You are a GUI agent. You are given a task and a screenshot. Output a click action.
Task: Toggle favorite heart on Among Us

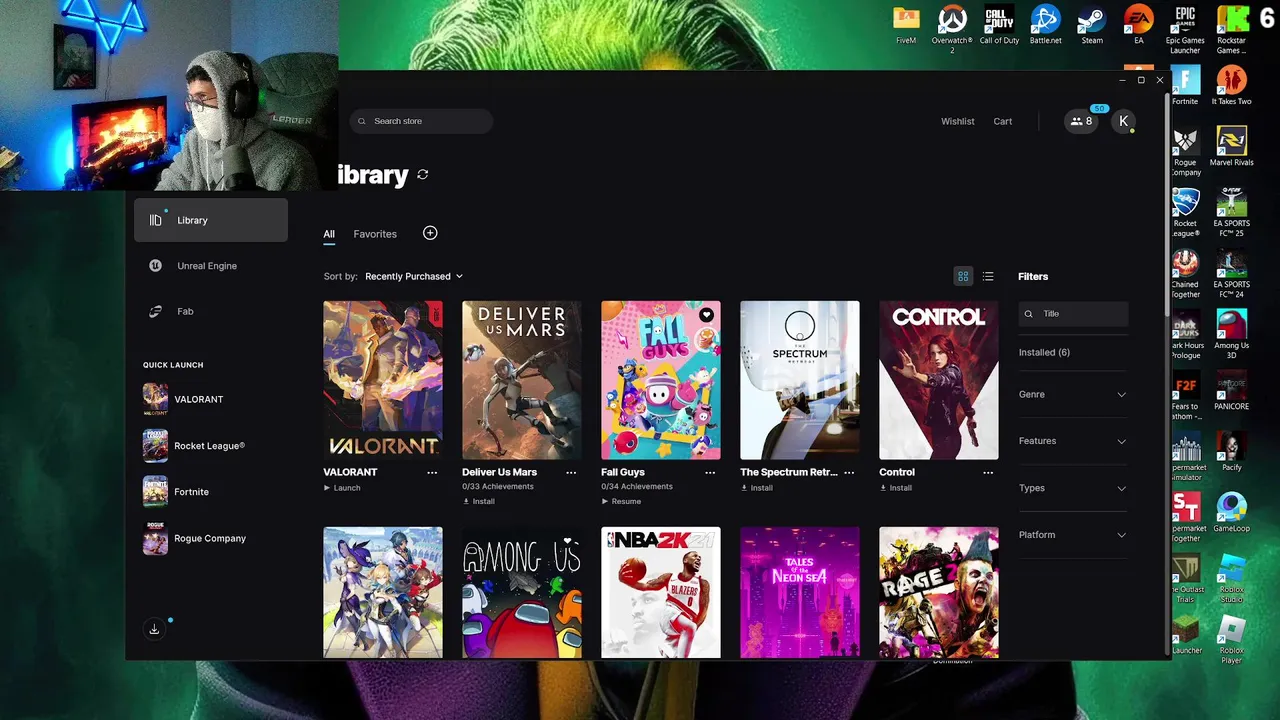(x=567, y=541)
